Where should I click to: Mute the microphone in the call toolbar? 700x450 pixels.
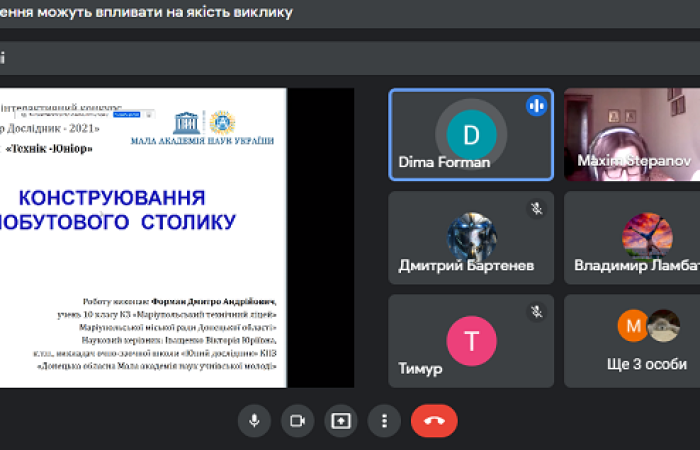254,421
